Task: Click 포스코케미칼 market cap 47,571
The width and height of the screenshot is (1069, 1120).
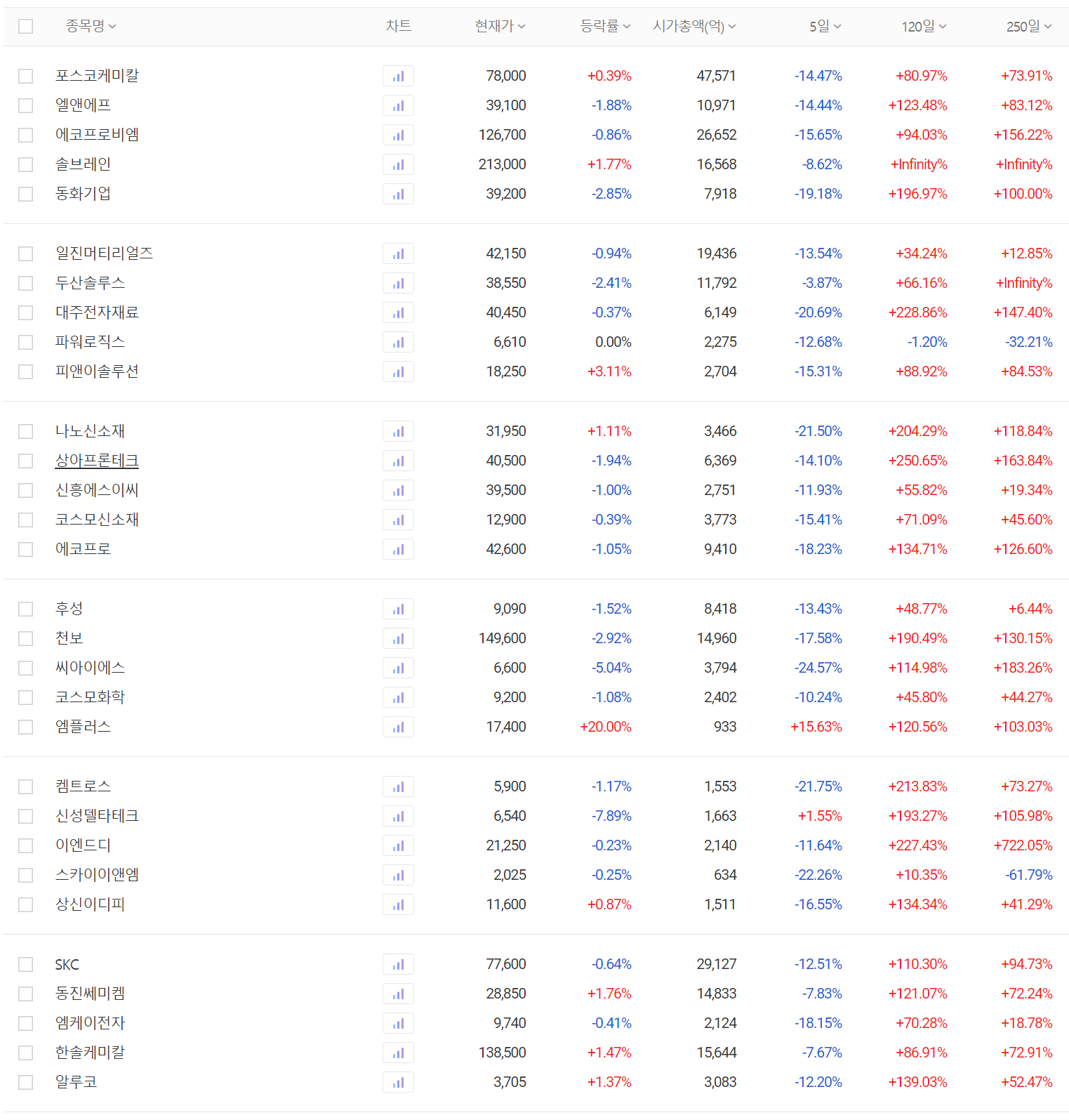Action: [717, 76]
